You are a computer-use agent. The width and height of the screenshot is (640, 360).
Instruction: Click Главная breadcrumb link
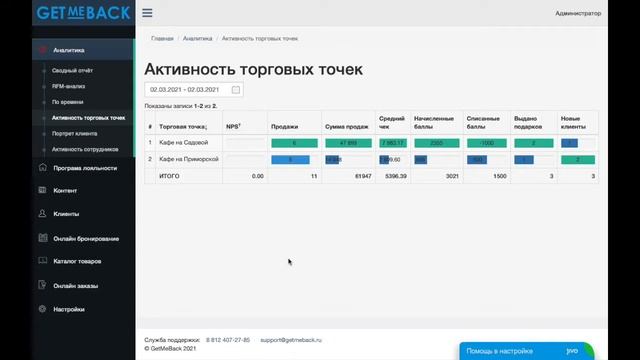tap(162, 38)
